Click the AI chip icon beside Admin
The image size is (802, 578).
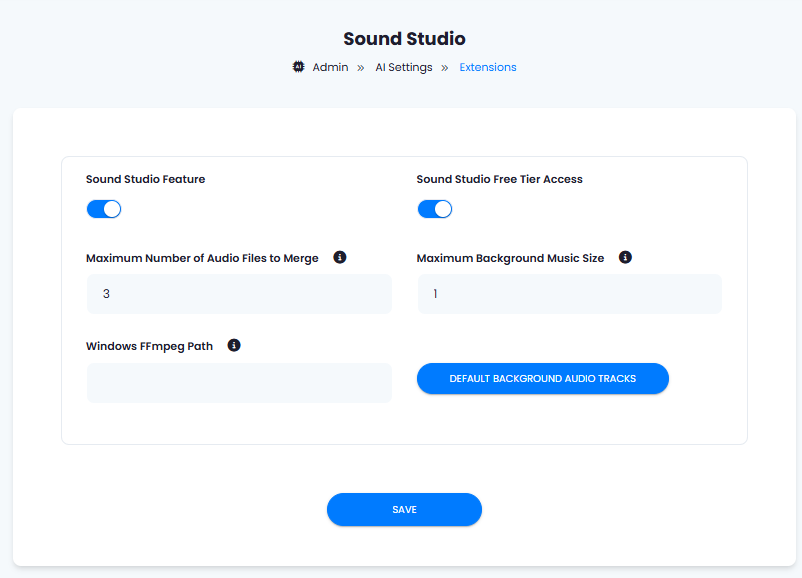[298, 67]
